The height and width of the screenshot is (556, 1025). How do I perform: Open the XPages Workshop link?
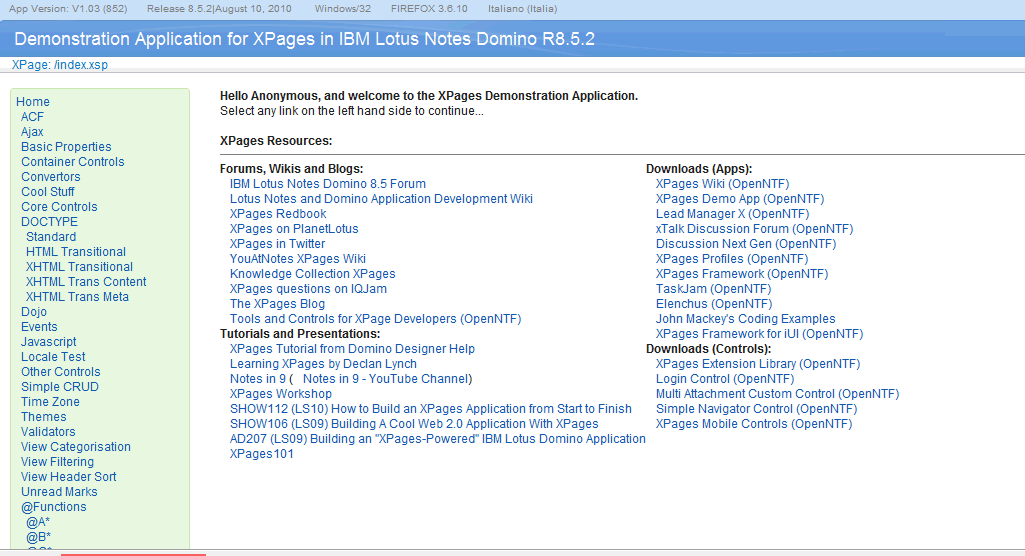(x=280, y=395)
